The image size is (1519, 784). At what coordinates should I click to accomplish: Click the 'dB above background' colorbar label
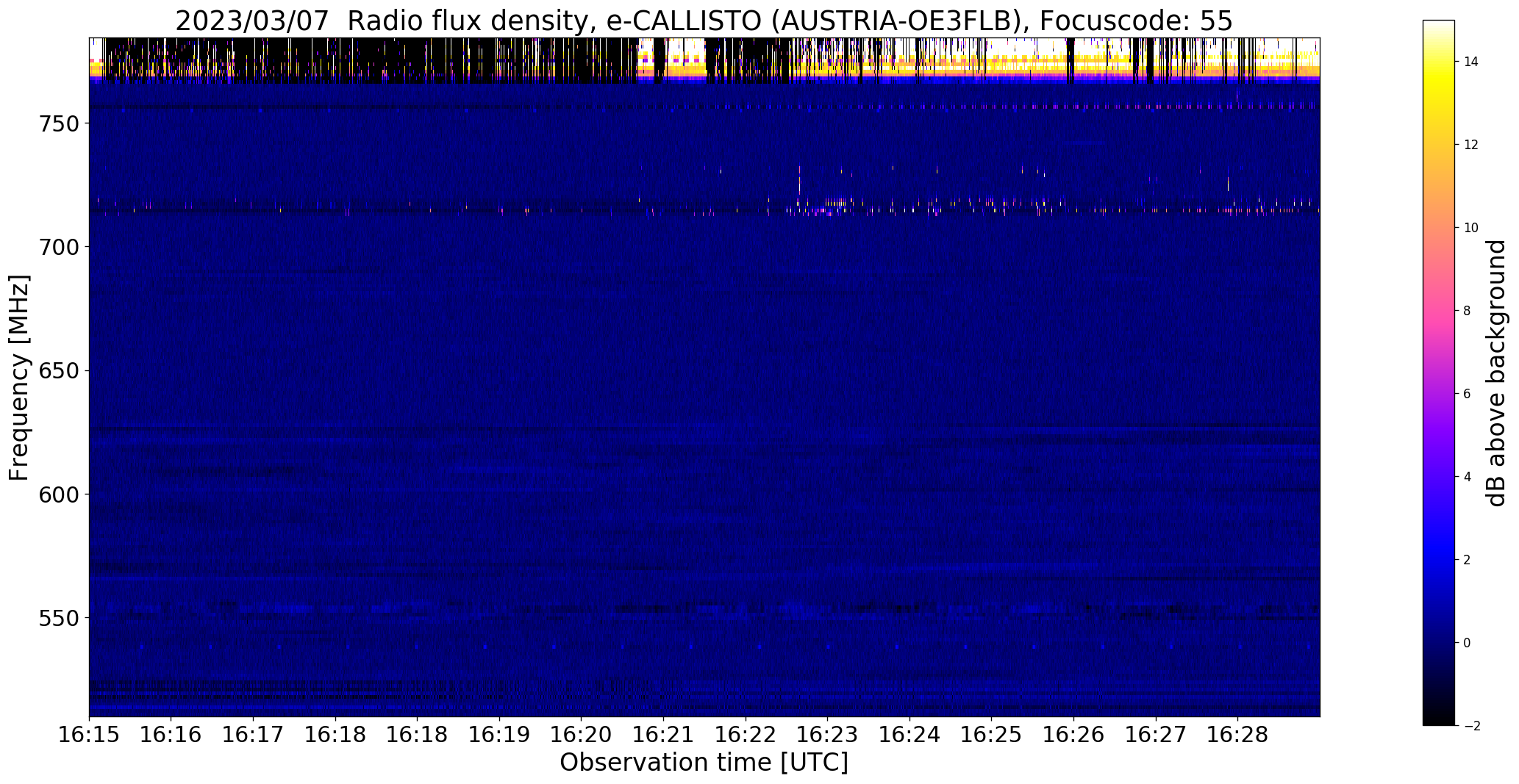pos(1495,373)
